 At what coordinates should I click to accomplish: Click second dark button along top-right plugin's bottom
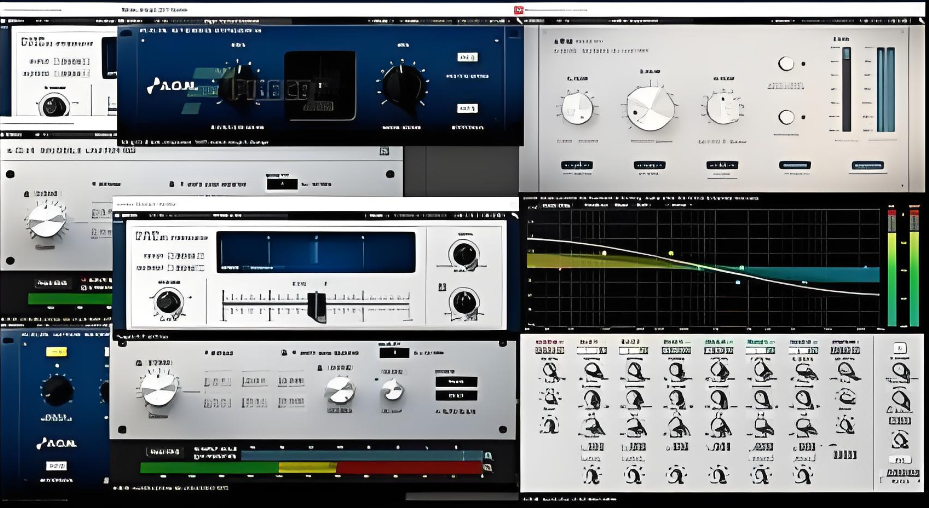(649, 165)
